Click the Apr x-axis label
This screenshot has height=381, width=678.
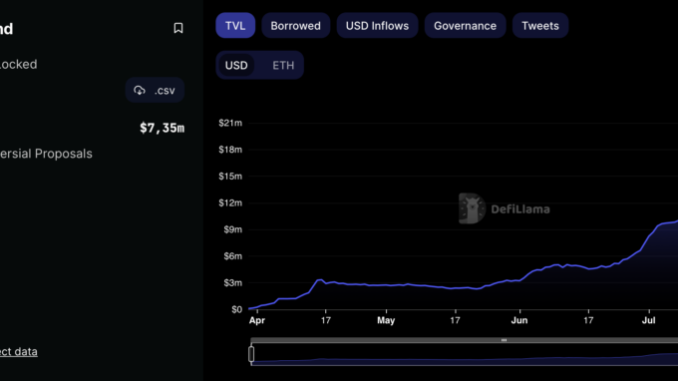[257, 320]
